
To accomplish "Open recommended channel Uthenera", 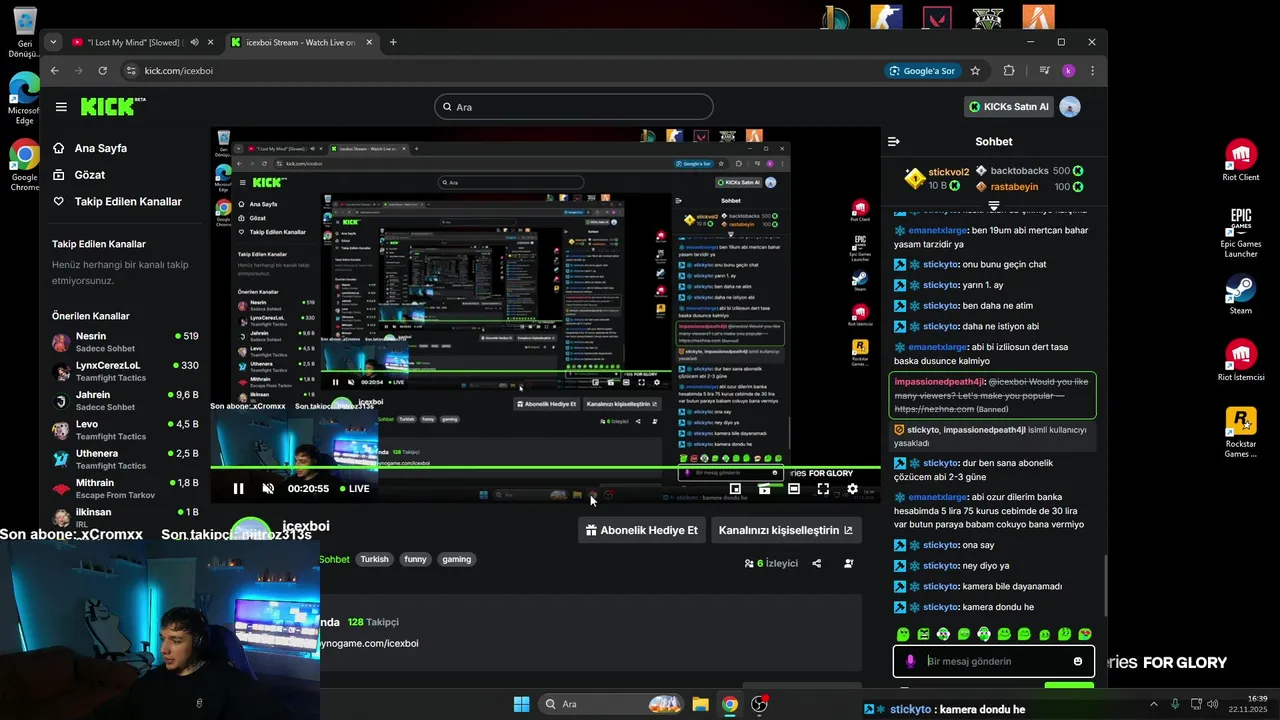I will coord(125,459).
